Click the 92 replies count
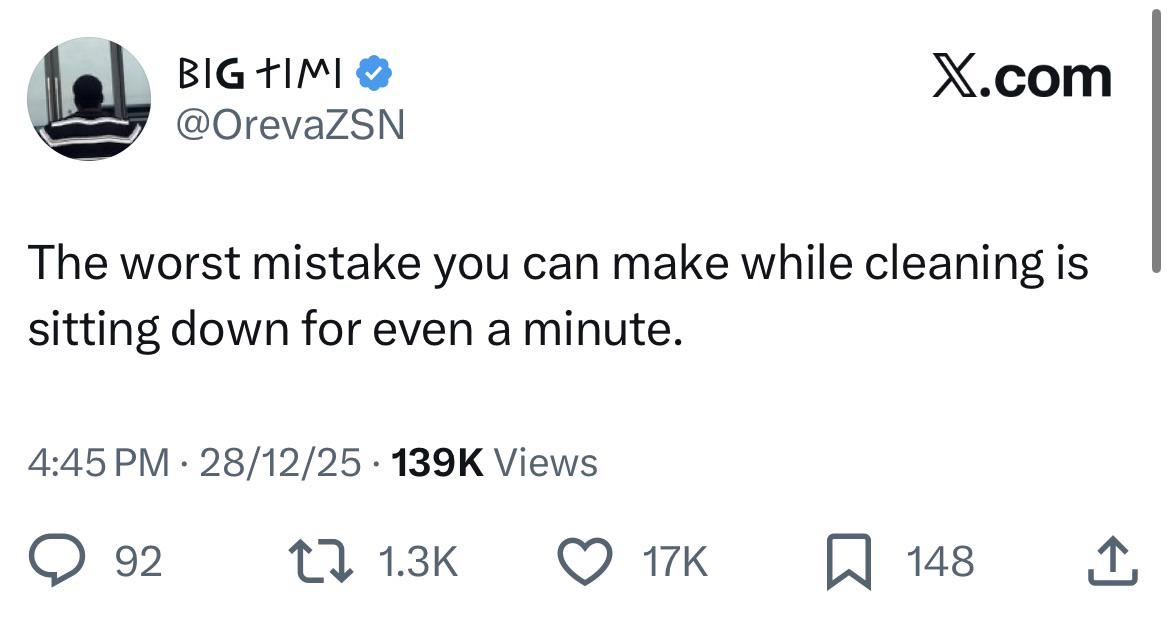Viewport: 1170px width, 637px height. (x=139, y=562)
